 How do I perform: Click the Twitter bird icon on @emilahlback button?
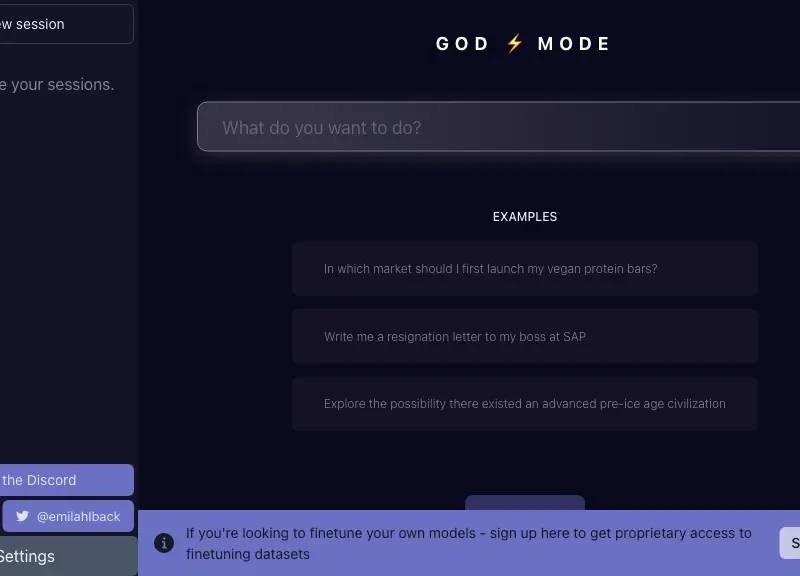22,516
